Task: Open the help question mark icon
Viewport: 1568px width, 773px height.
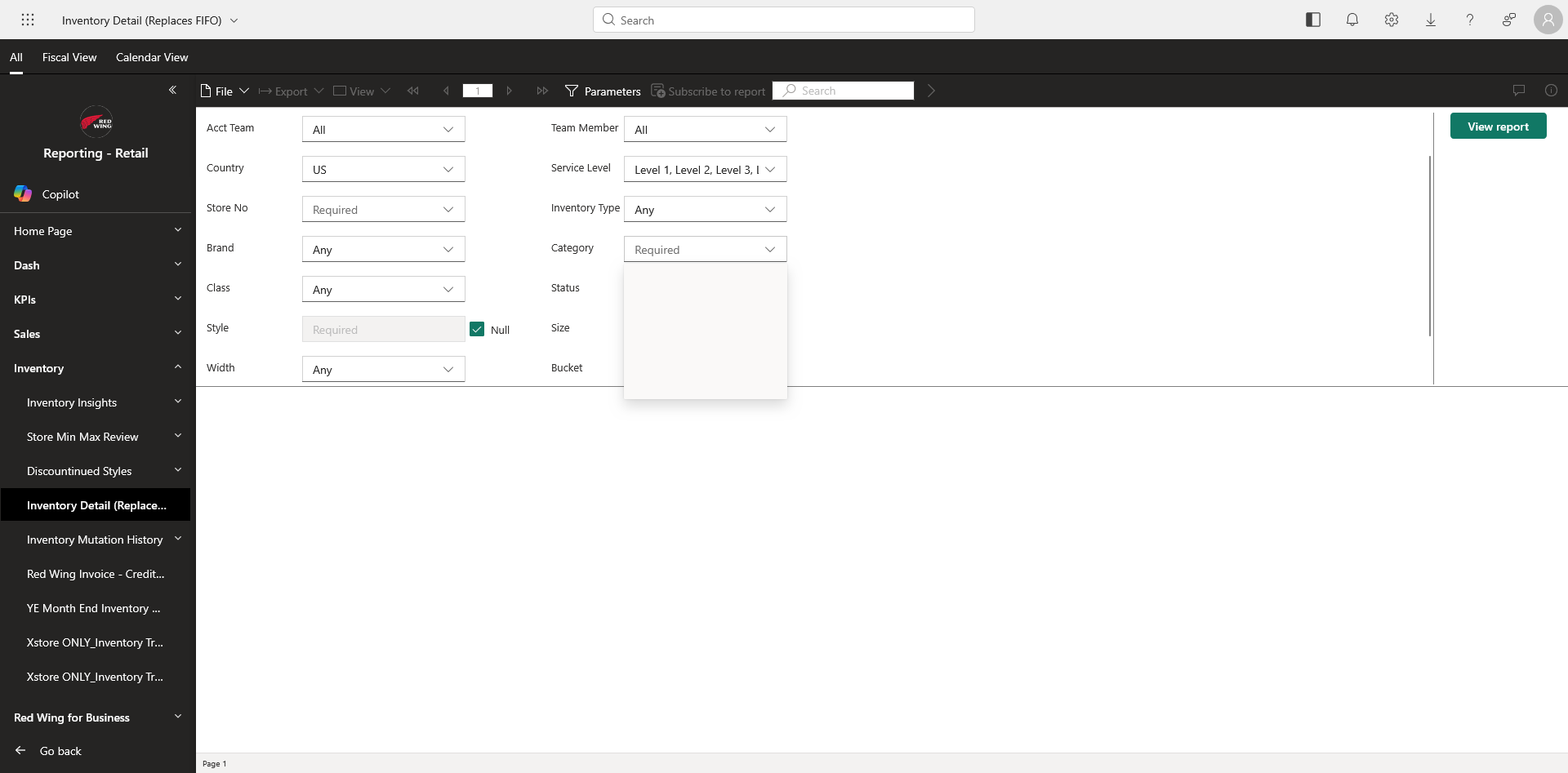Action: coord(1470,20)
